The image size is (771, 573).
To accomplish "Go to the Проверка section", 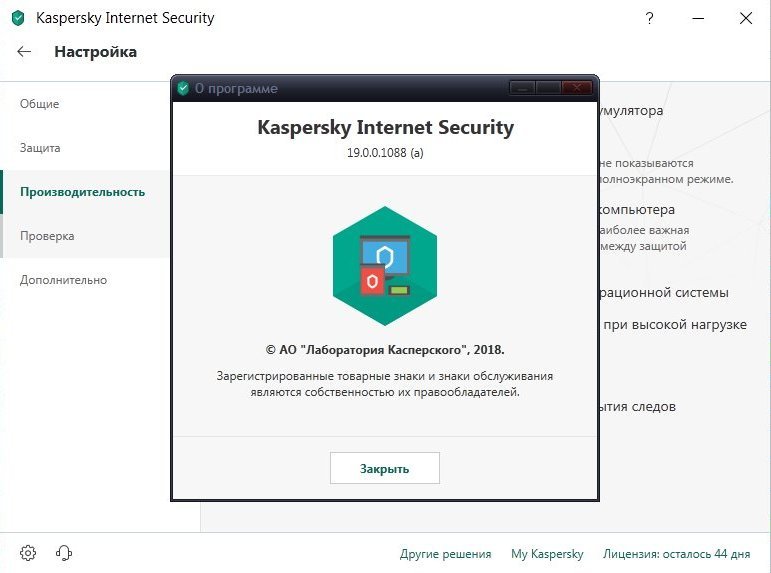I will [47, 236].
